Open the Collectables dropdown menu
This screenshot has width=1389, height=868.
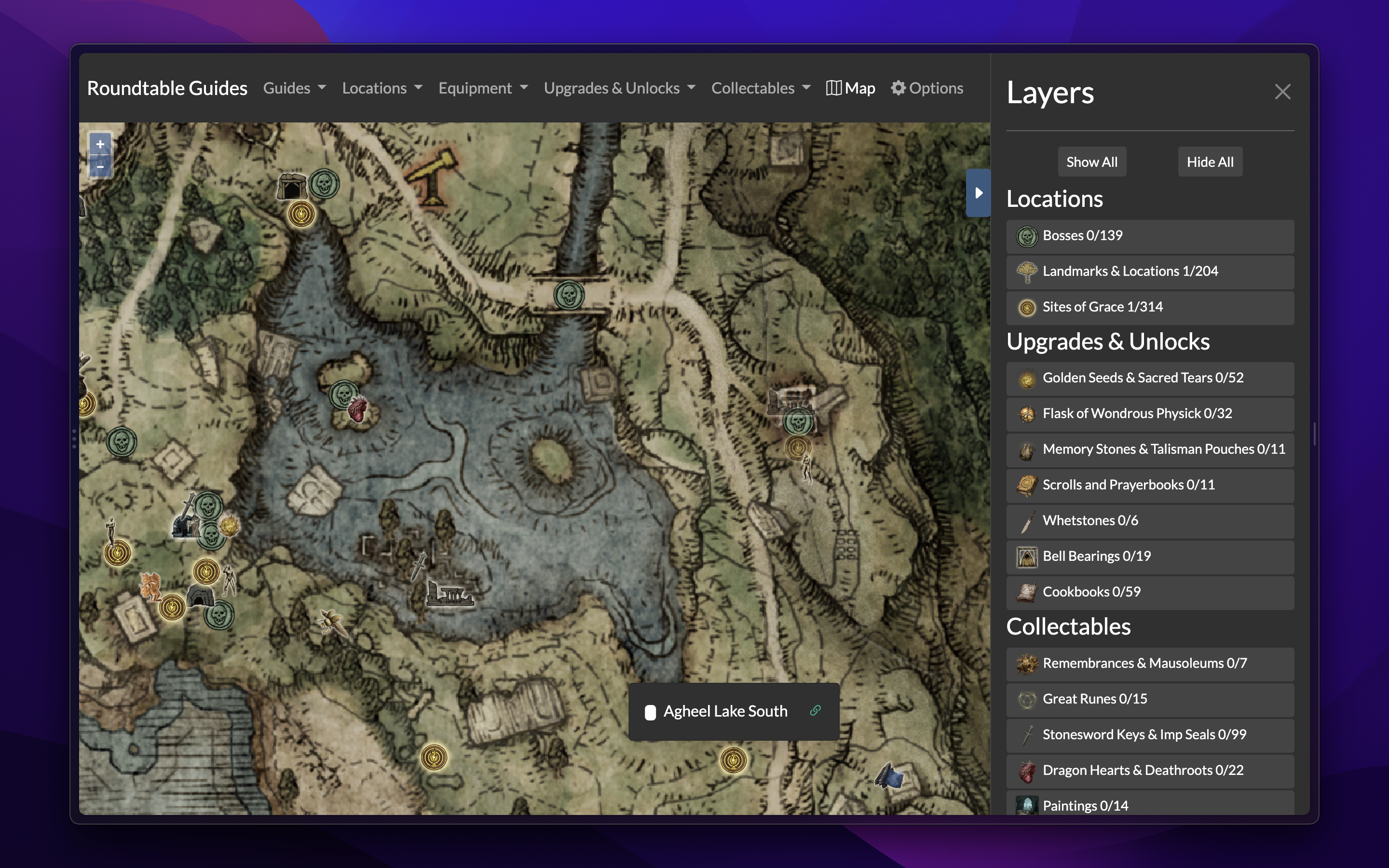(761, 88)
